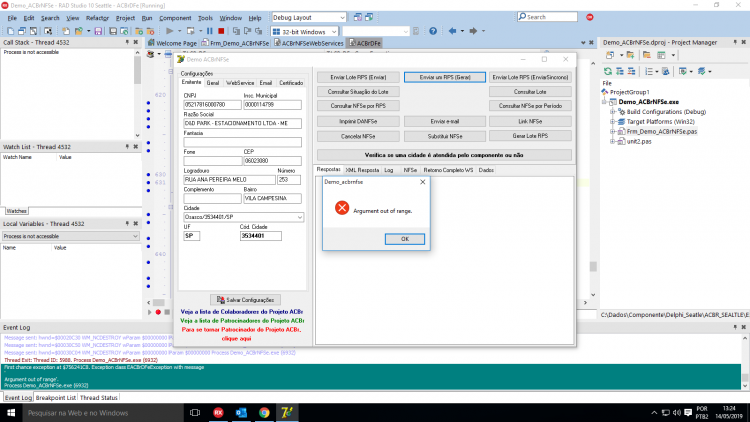Open the Refactor menu

pyautogui.click(x=97, y=18)
